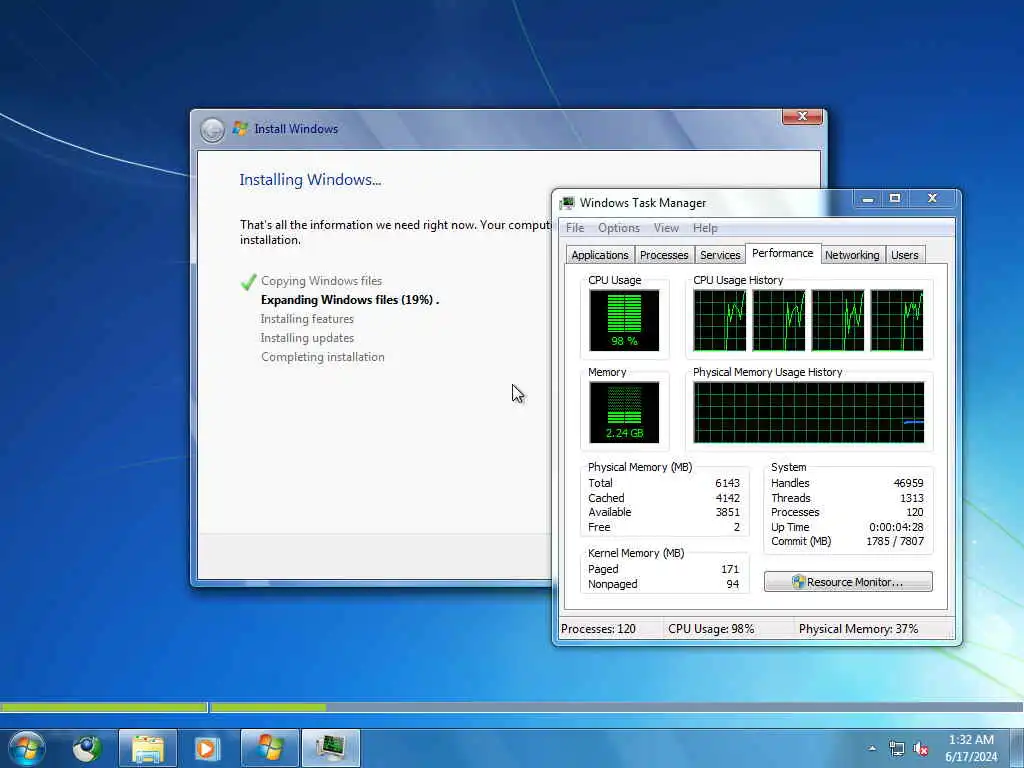Open the Options menu
The height and width of the screenshot is (768, 1024).
pos(618,228)
